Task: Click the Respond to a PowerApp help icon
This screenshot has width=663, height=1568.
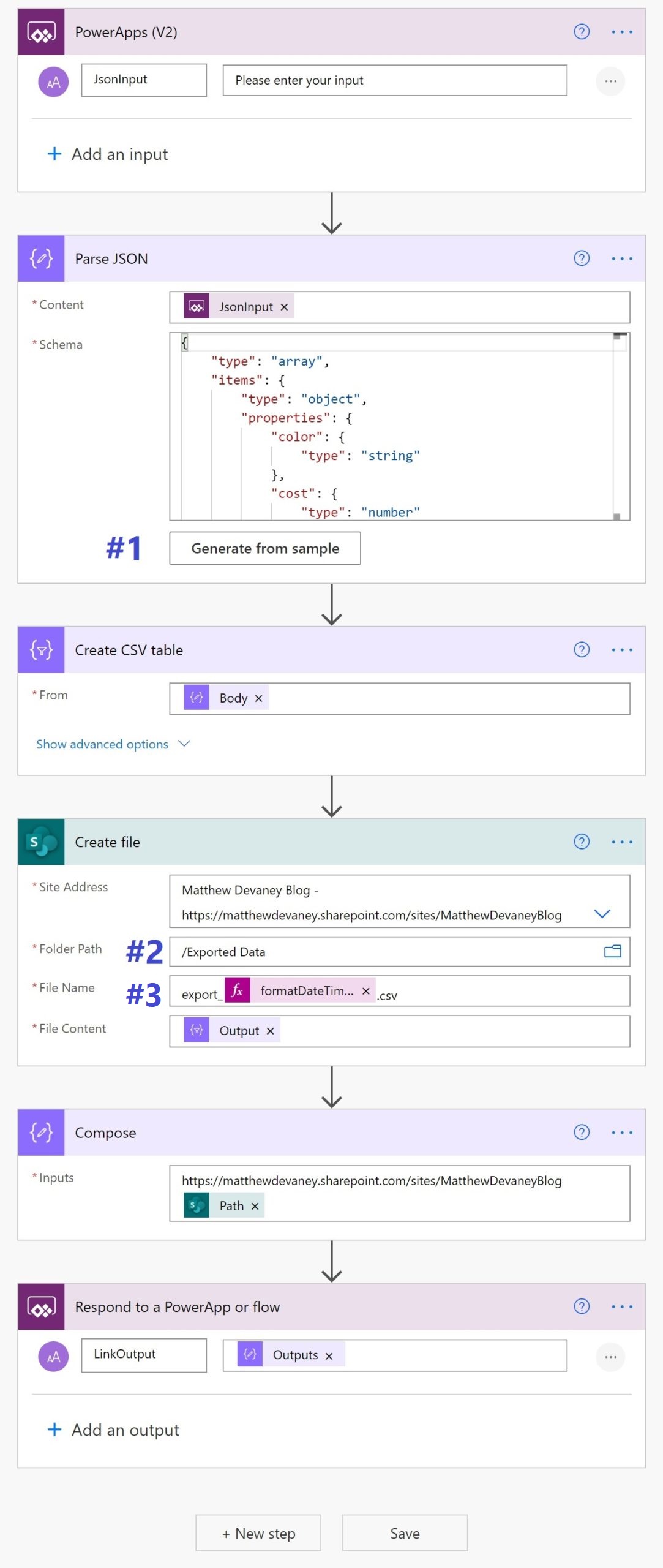Action: point(581,1306)
